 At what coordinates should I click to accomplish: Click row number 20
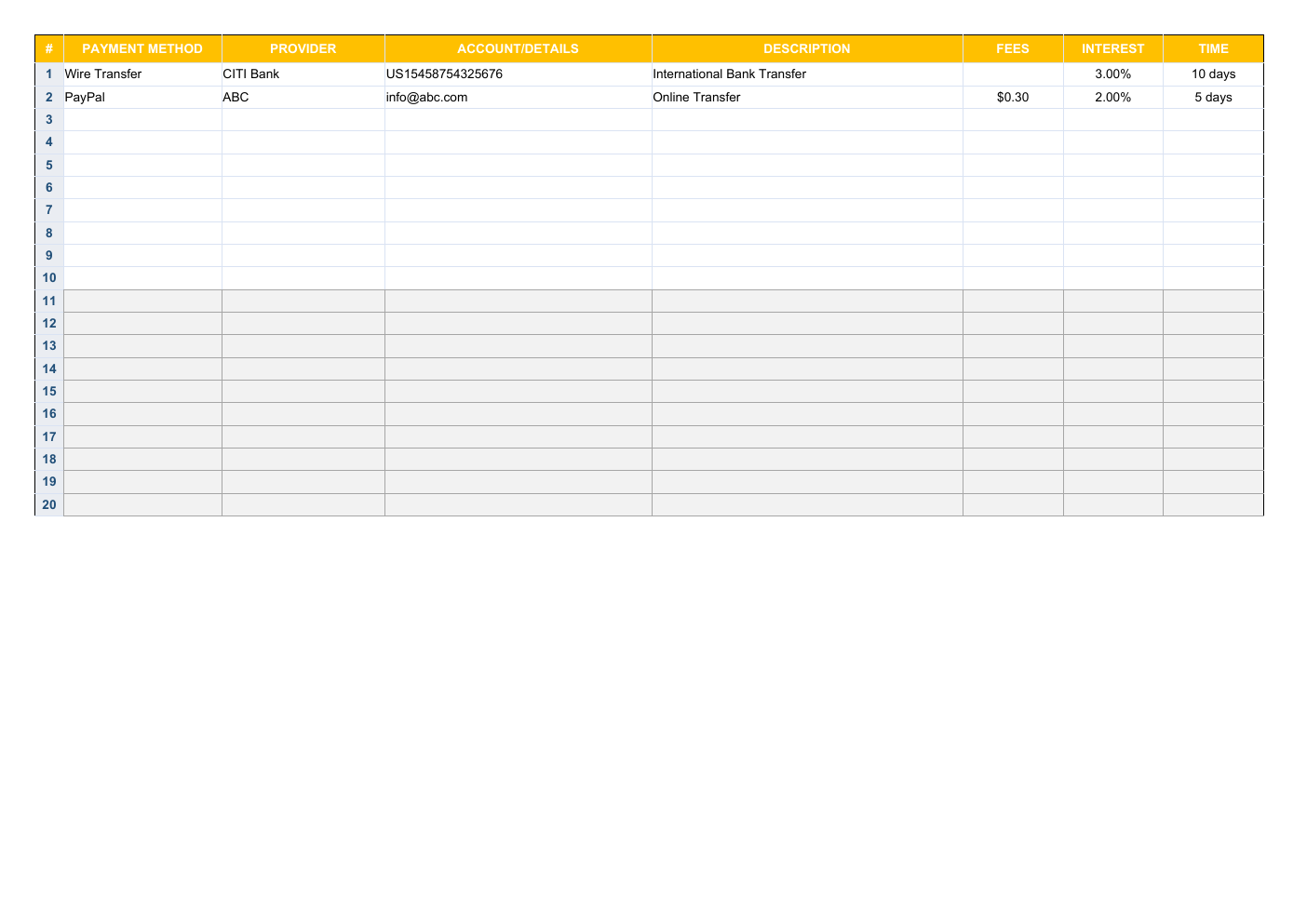click(49, 505)
